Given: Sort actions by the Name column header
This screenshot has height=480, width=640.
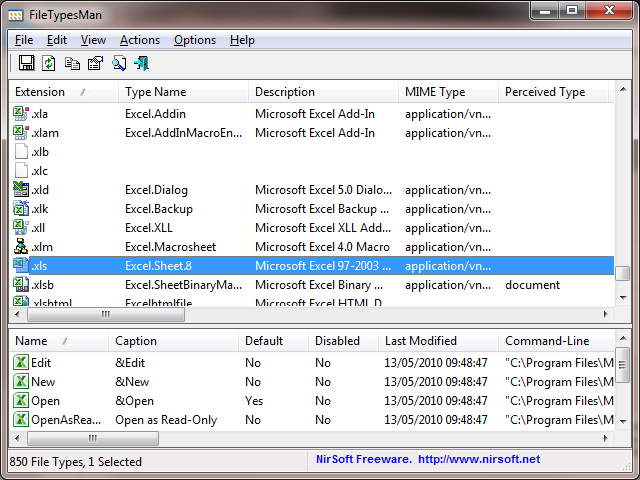Looking at the screenshot, I should coord(59,341).
